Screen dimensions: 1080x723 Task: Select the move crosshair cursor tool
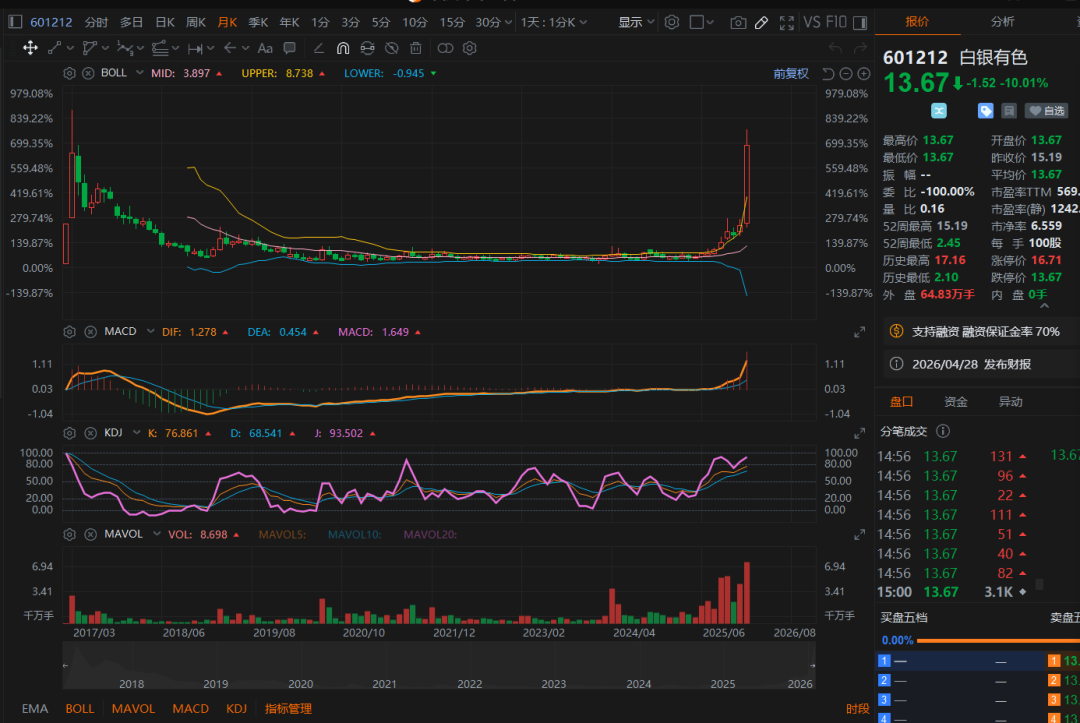click(x=30, y=48)
